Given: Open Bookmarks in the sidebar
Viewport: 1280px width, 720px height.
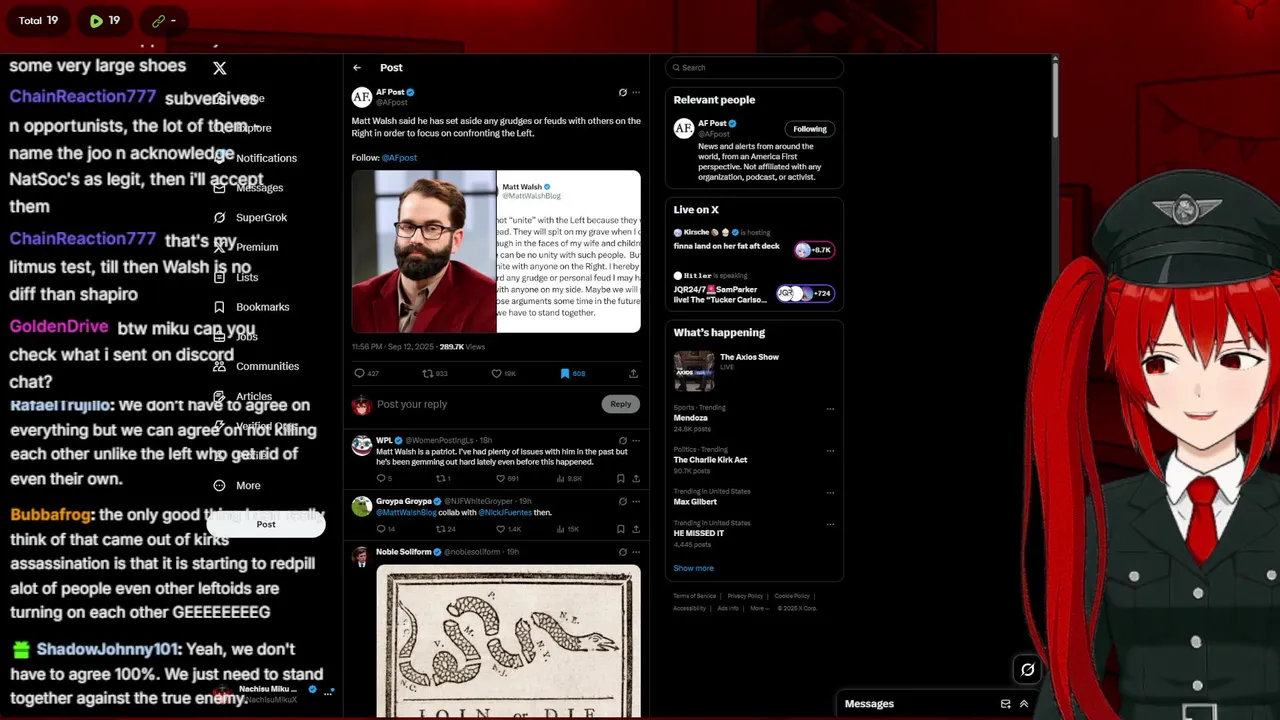Looking at the screenshot, I should point(252,307).
